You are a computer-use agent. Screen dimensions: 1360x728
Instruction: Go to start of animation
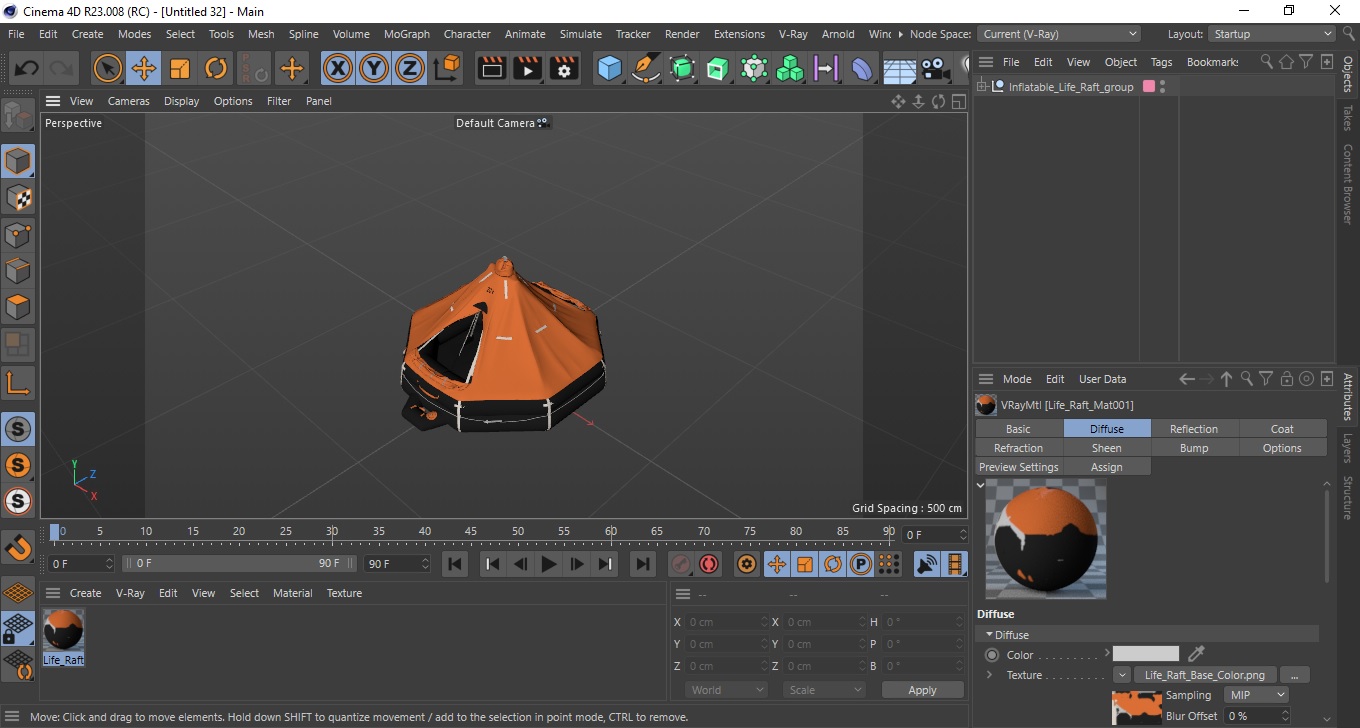click(454, 564)
